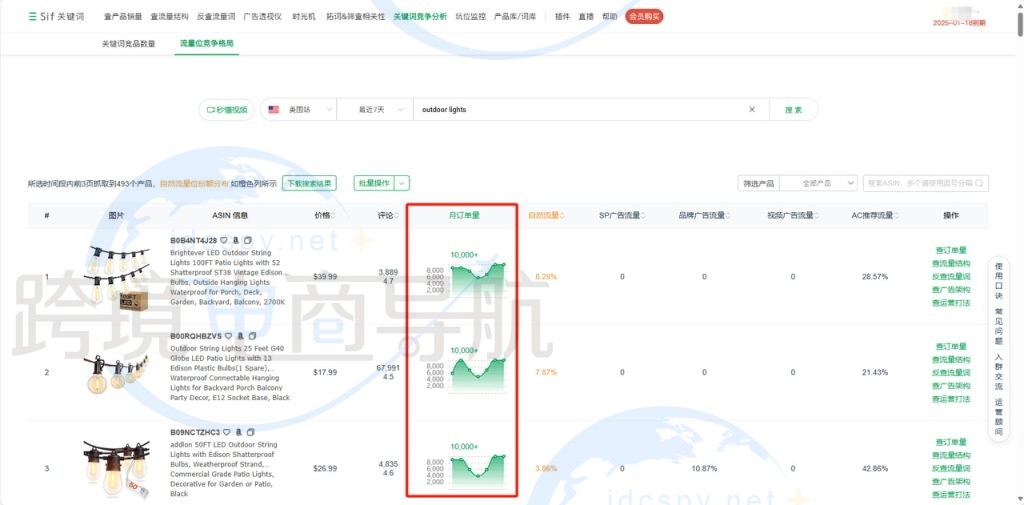Open 直播 in top navigation
The image size is (1024, 505).
(x=586, y=17)
